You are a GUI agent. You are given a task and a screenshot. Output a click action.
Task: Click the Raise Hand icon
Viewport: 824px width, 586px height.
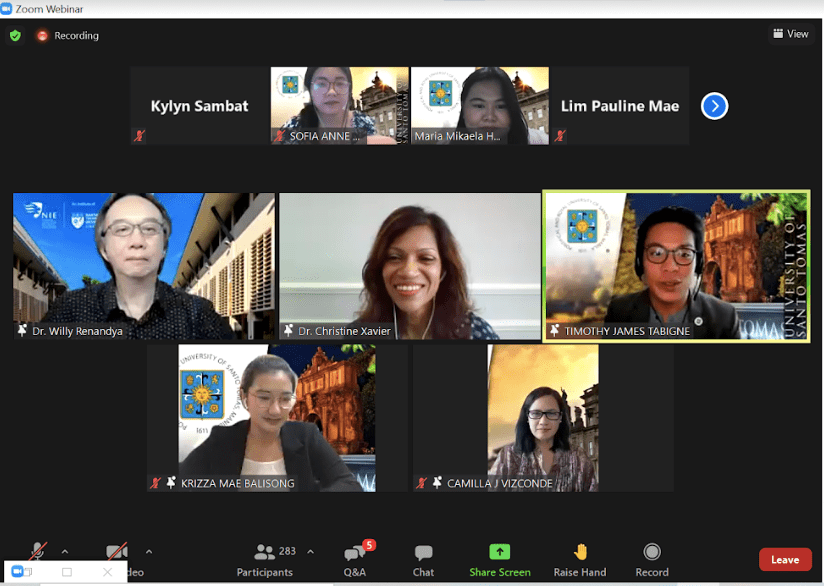point(580,552)
